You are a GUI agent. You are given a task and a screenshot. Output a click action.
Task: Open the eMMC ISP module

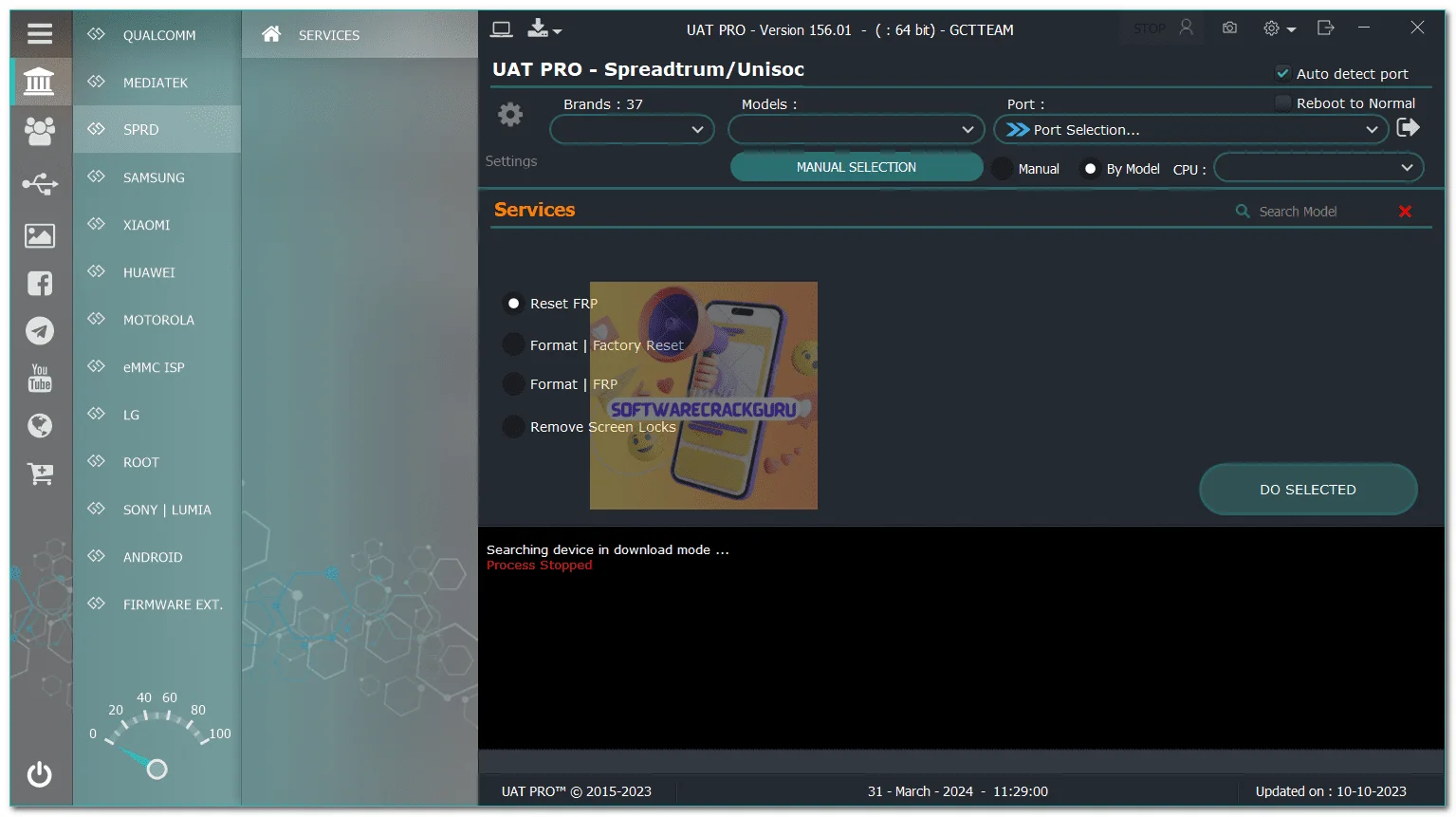(157, 367)
